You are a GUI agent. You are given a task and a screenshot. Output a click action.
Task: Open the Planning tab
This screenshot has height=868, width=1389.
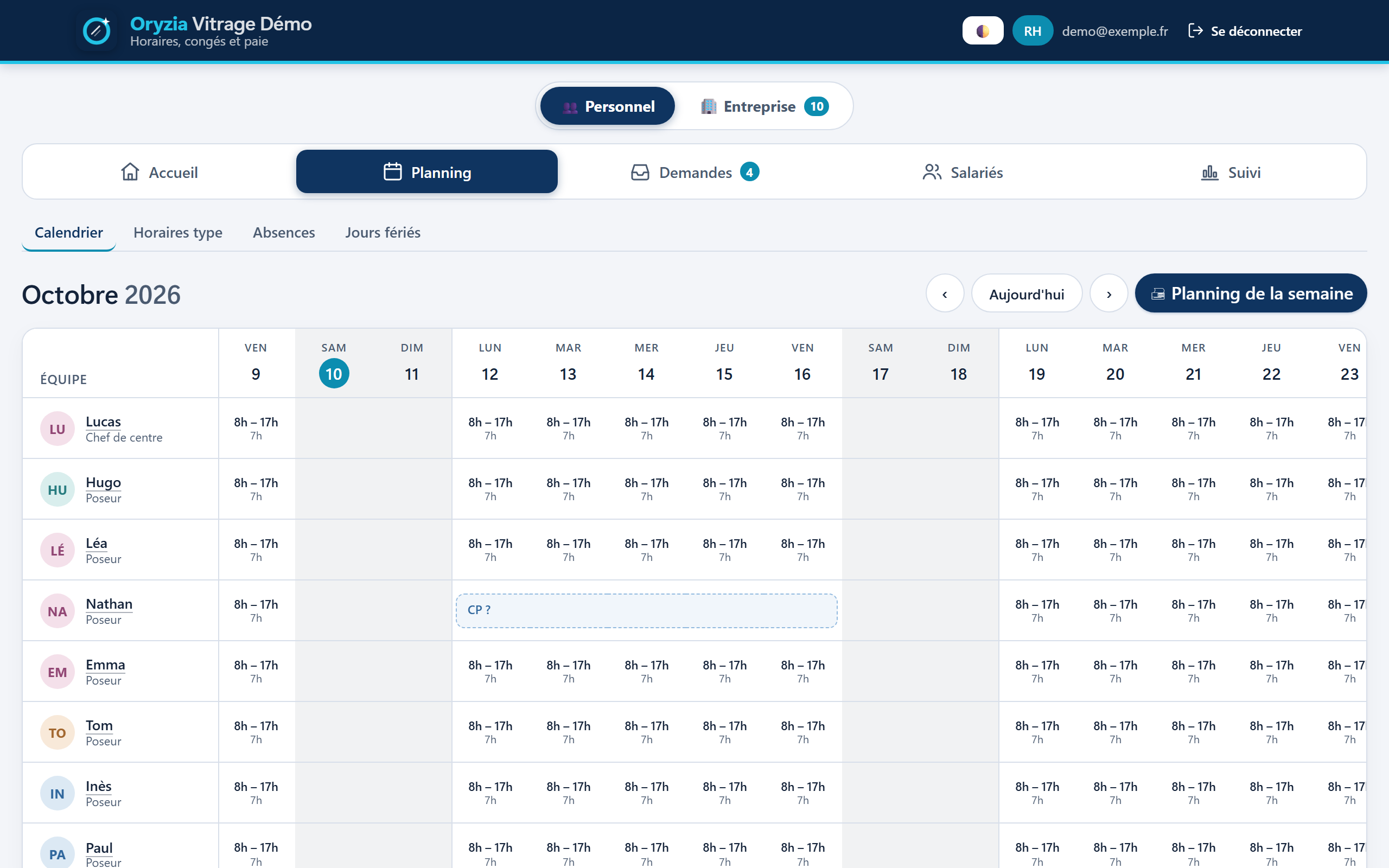tap(426, 172)
